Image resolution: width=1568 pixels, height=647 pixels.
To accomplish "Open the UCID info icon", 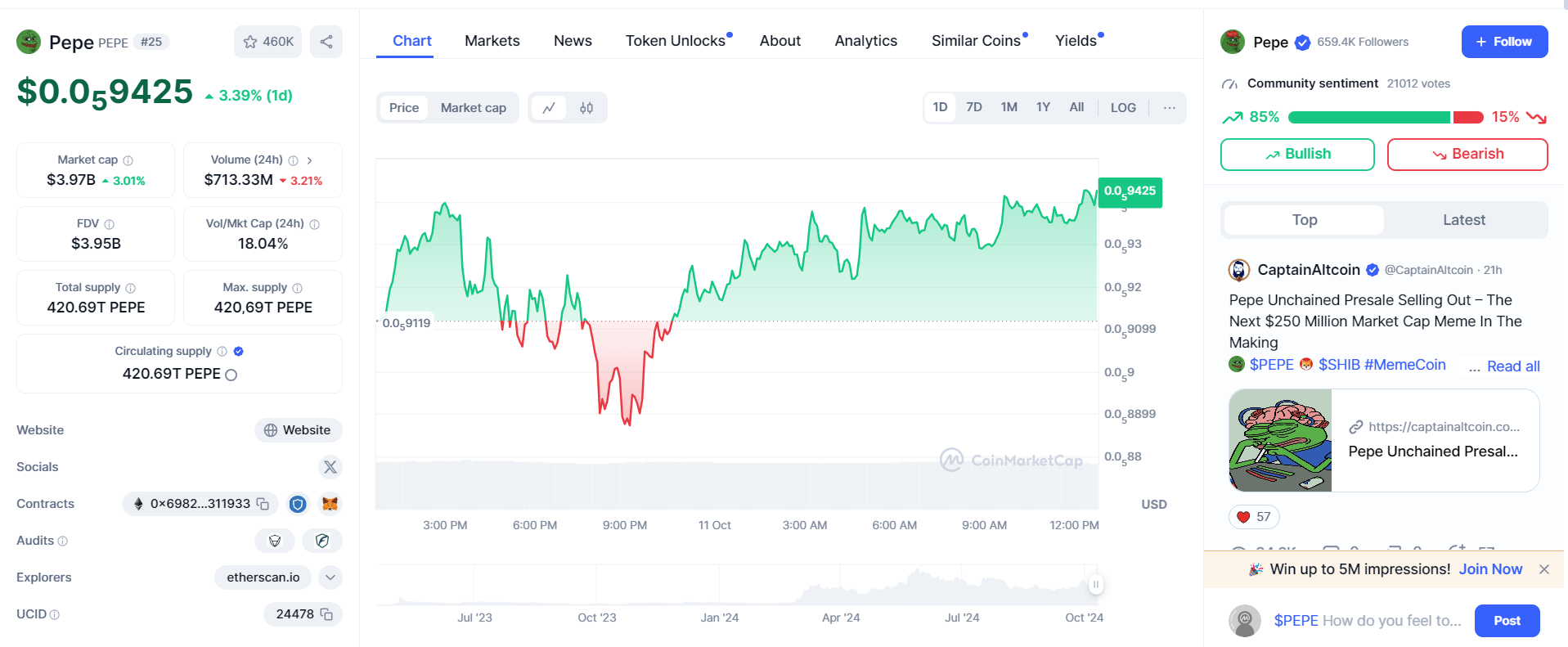I will (x=55, y=614).
